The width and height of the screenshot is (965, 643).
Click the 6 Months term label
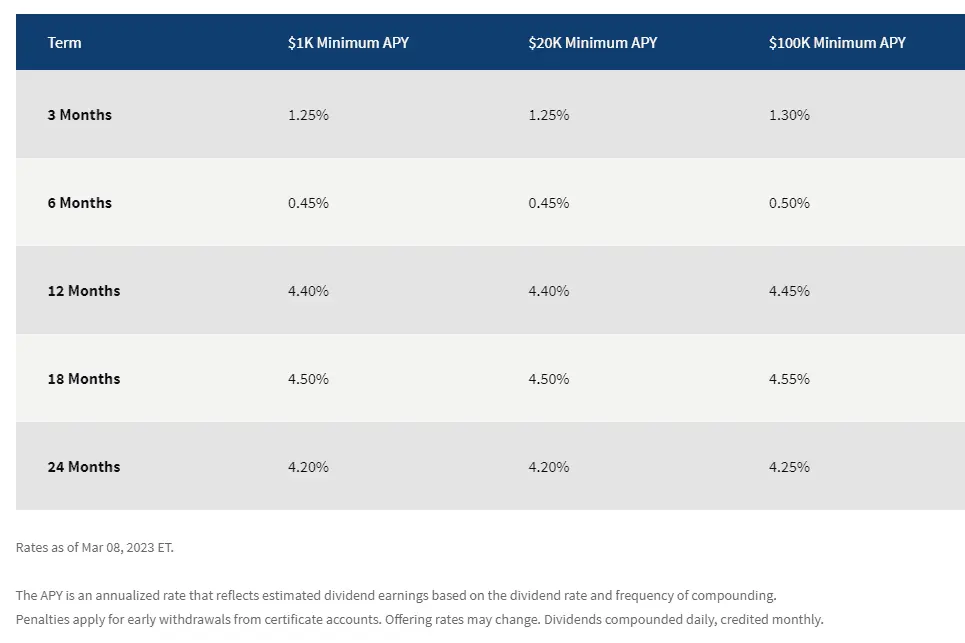[x=80, y=203]
